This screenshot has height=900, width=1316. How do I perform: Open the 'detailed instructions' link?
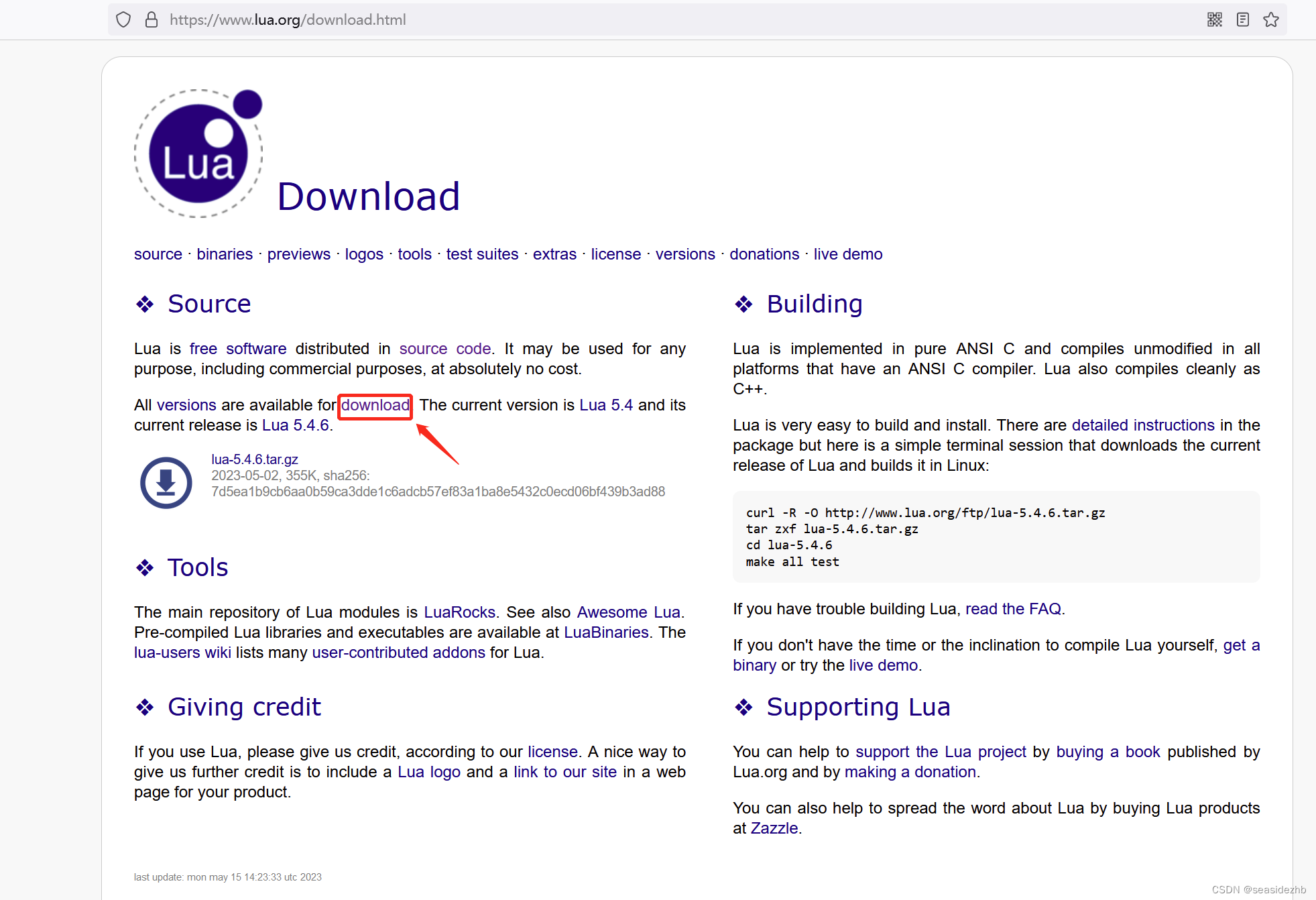[1143, 425]
